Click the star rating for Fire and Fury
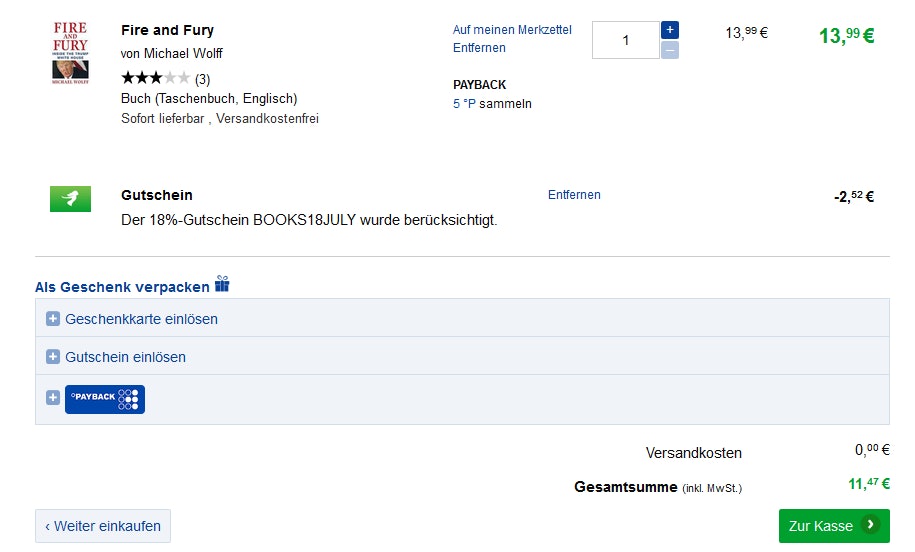Screen dimensions: 915x552 (155, 78)
